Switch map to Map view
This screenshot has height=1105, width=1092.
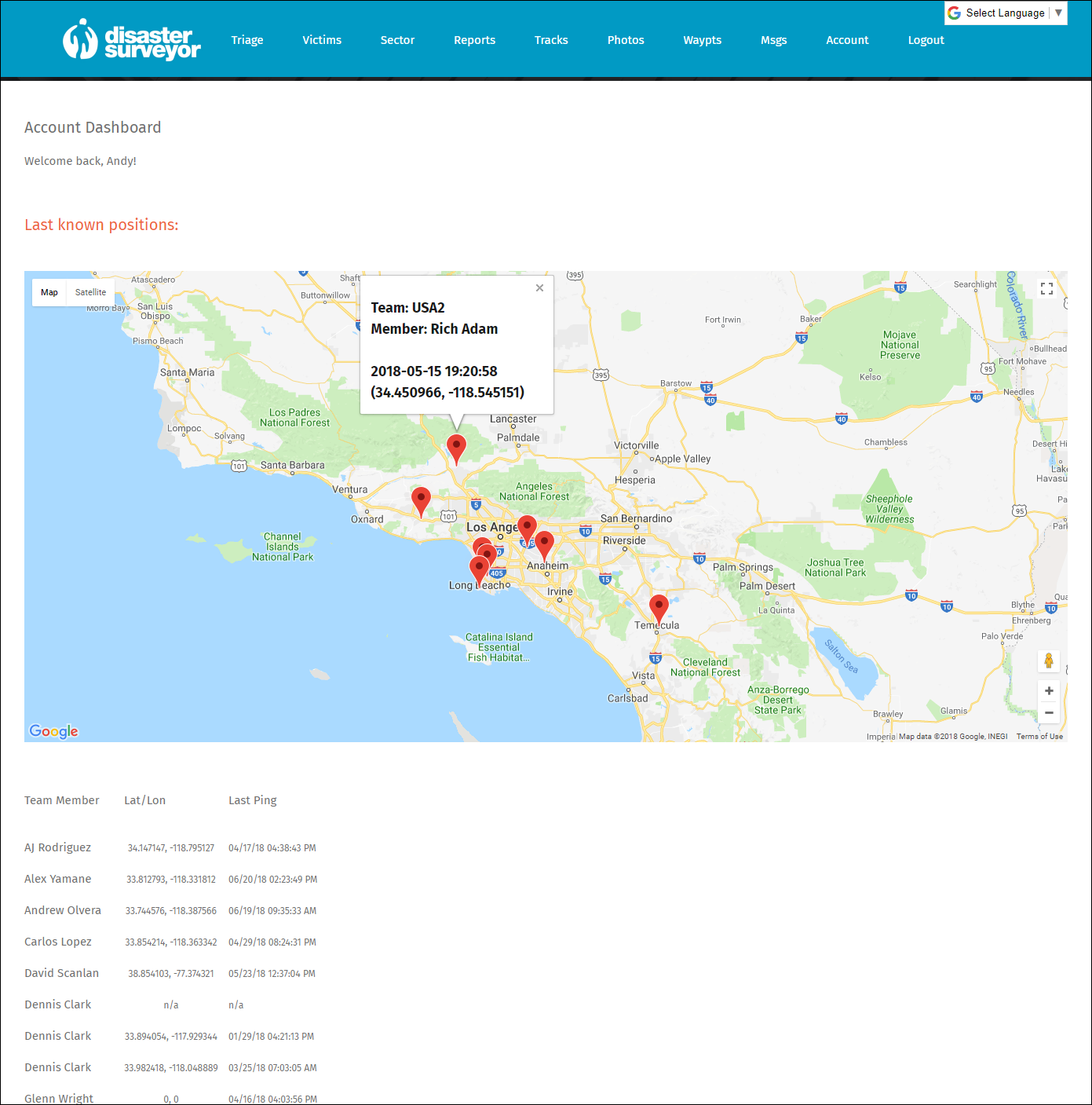coord(49,292)
